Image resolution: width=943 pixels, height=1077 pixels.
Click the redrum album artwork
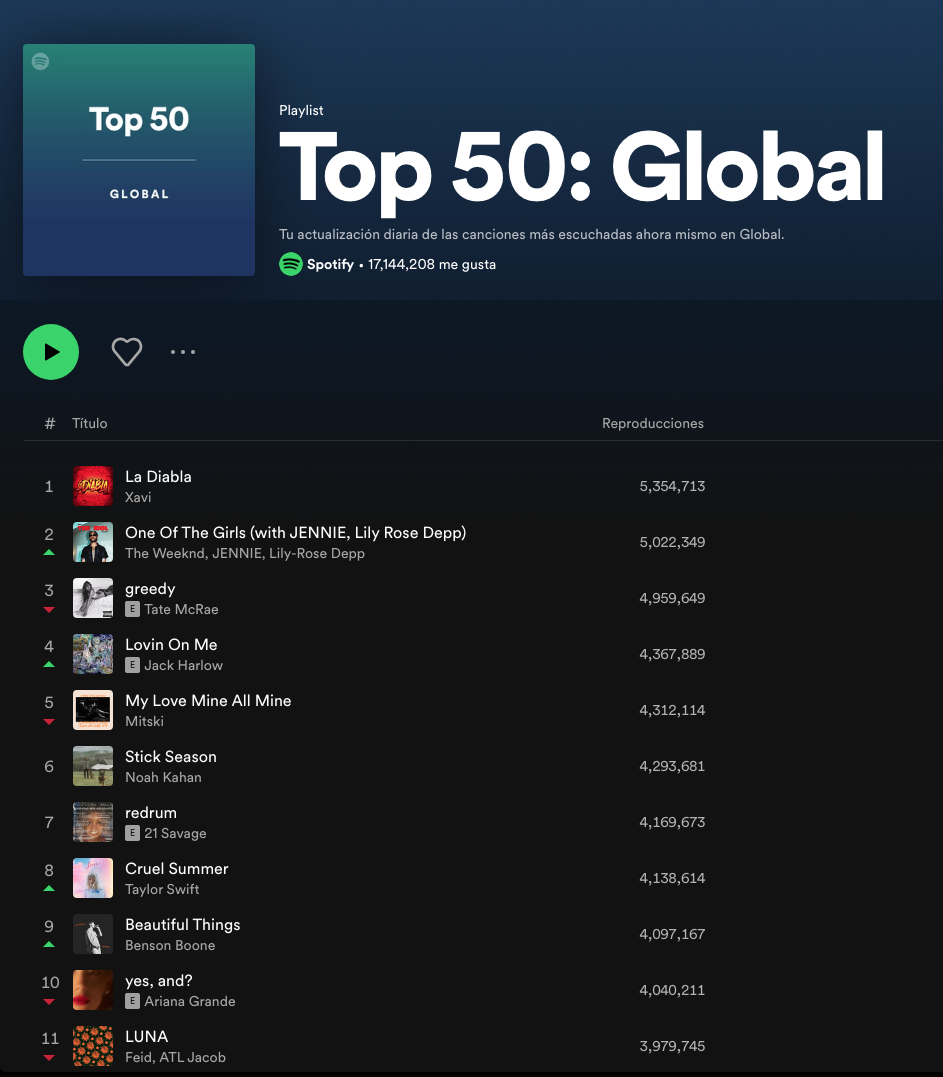93,822
